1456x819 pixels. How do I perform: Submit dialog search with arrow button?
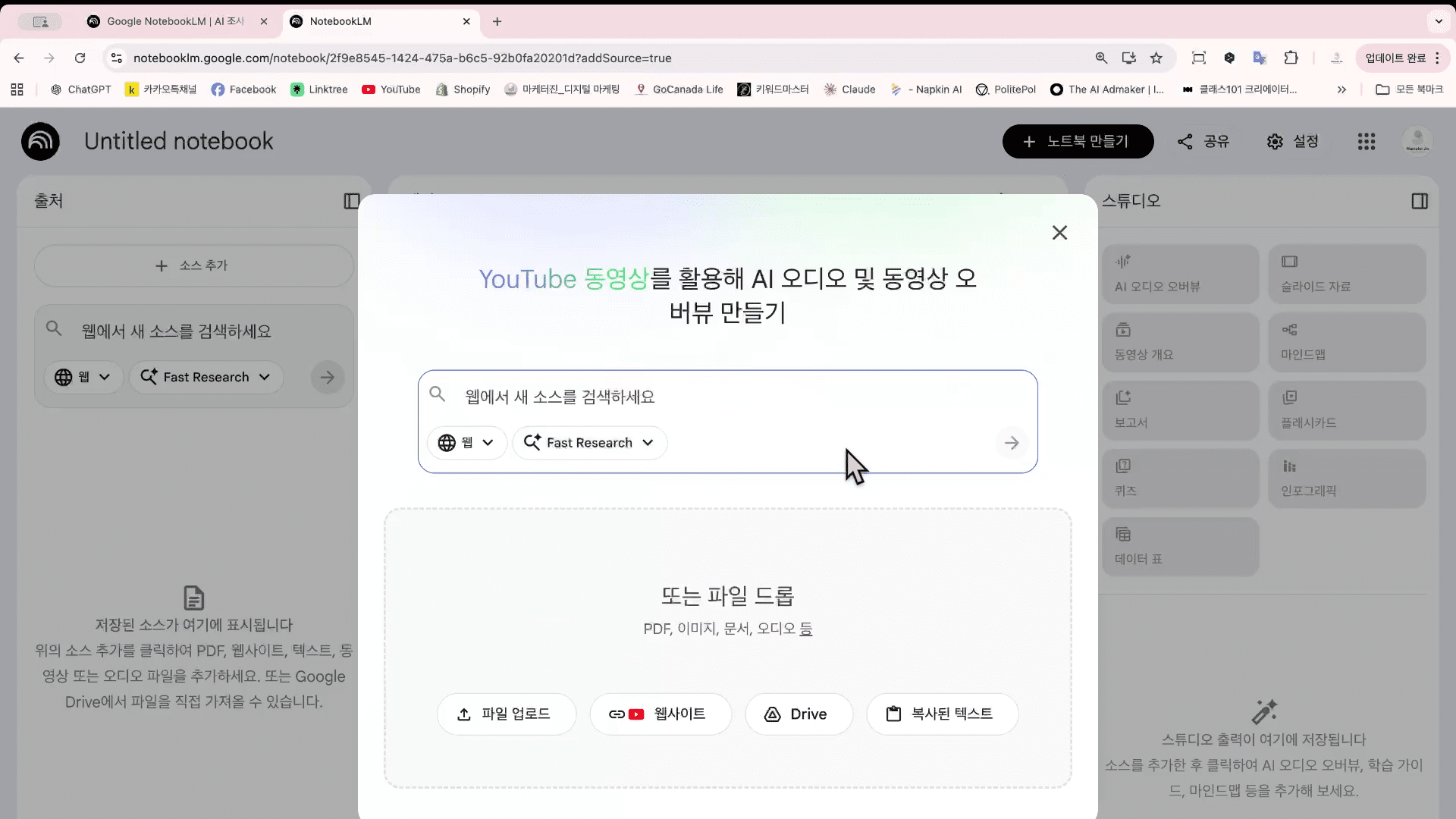1011,443
